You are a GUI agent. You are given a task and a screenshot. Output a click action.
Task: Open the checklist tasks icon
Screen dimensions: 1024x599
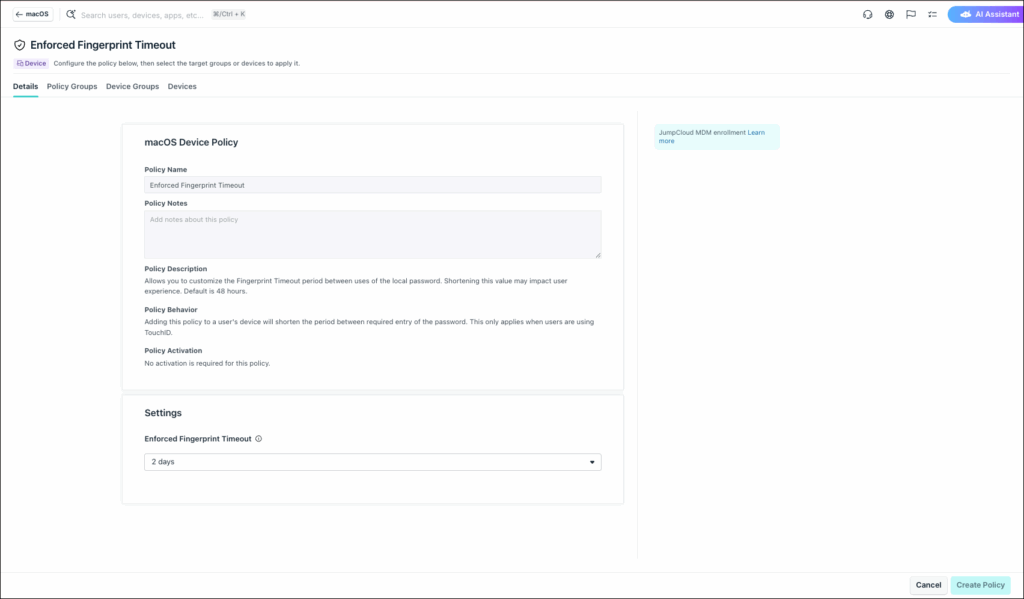[933, 14]
